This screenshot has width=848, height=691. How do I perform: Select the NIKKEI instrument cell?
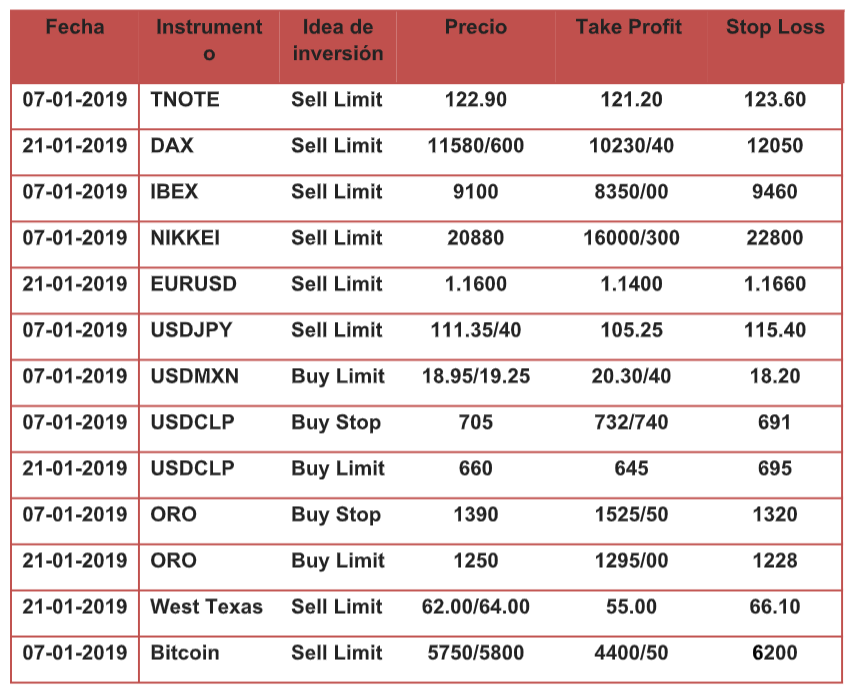tap(185, 238)
